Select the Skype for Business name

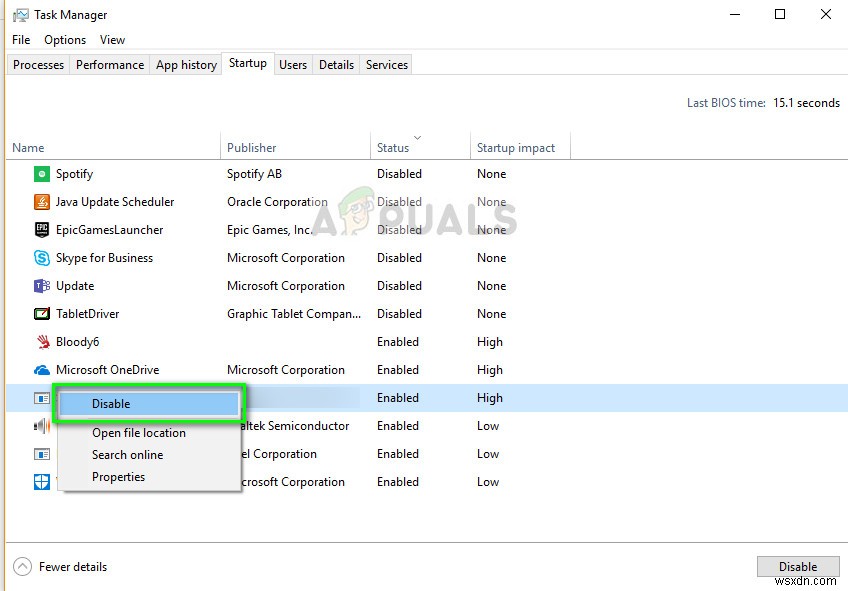click(x=104, y=258)
